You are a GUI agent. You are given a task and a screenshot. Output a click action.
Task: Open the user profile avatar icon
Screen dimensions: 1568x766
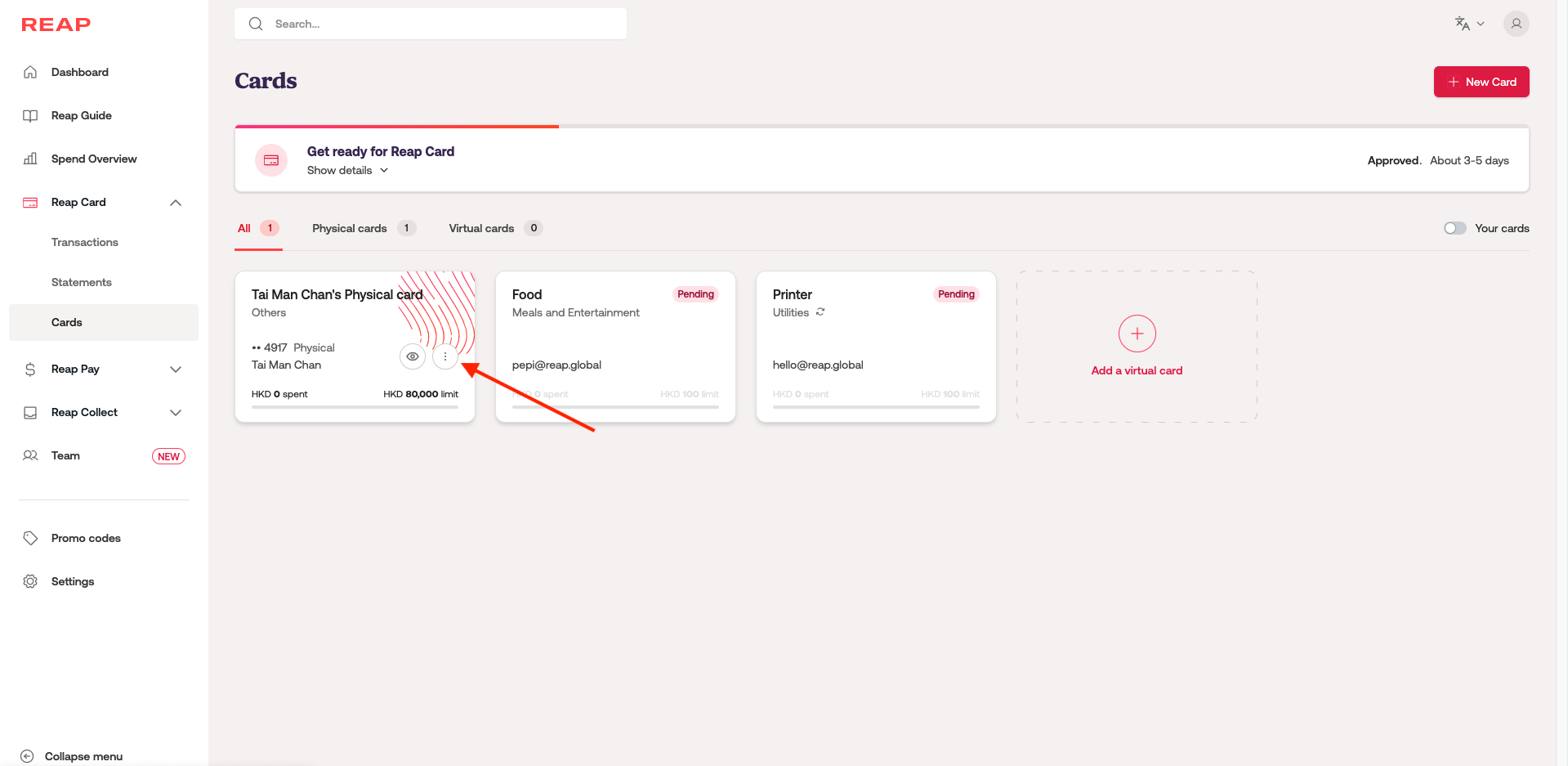[1516, 24]
